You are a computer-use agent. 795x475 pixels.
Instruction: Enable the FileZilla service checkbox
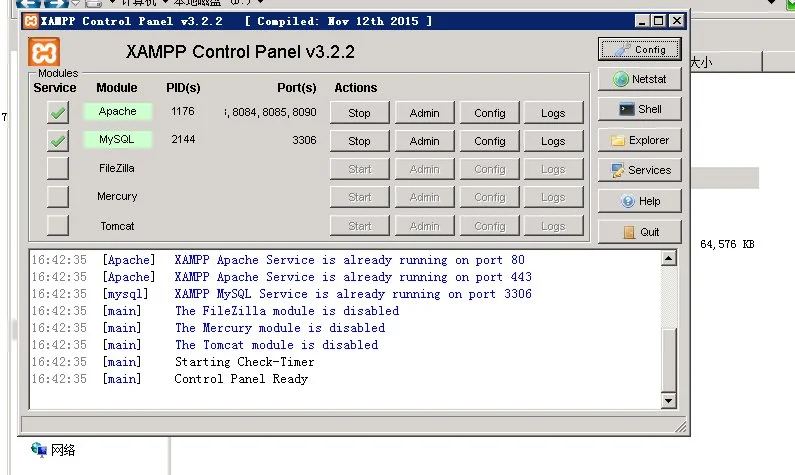(x=58, y=169)
